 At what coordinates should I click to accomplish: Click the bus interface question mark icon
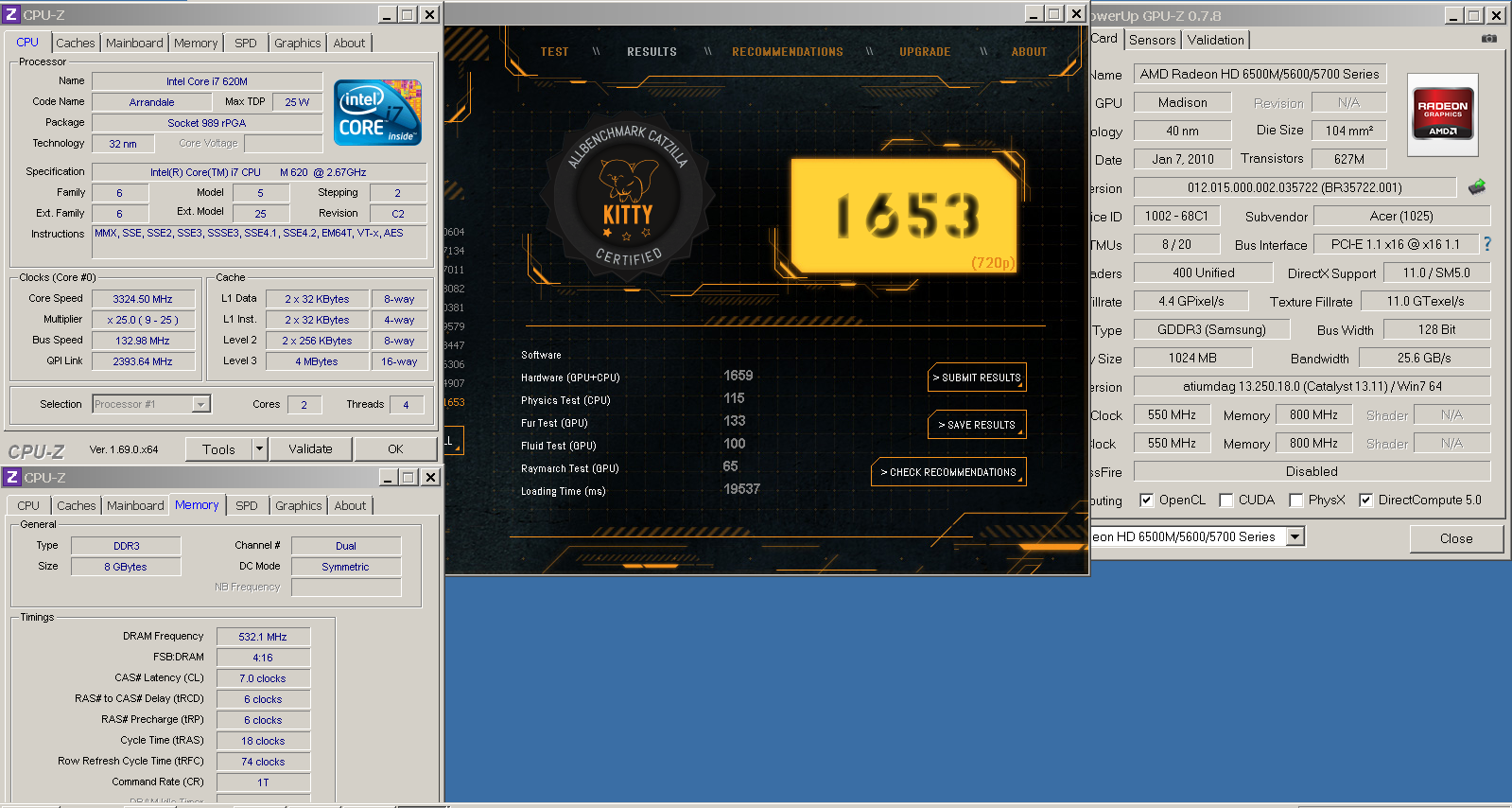pyautogui.click(x=1487, y=244)
